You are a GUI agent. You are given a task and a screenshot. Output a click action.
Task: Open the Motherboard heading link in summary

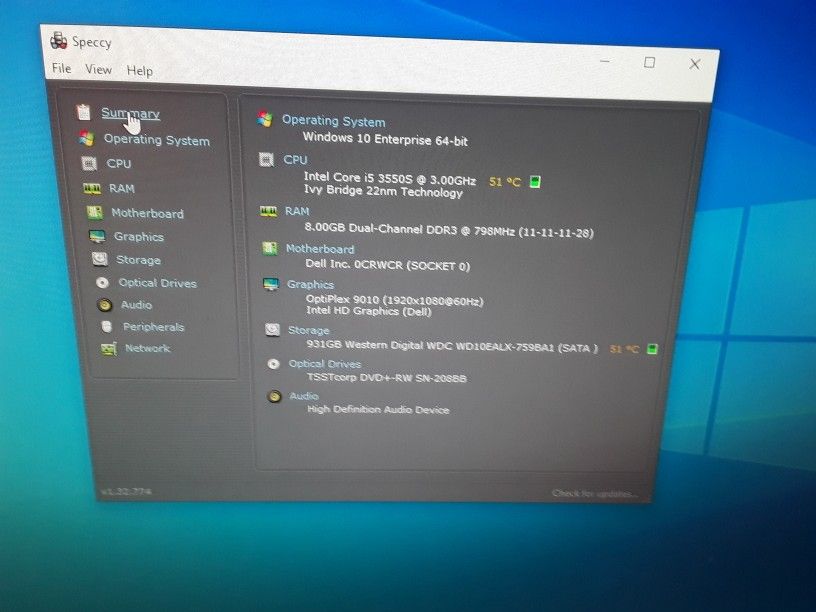pyautogui.click(x=320, y=249)
